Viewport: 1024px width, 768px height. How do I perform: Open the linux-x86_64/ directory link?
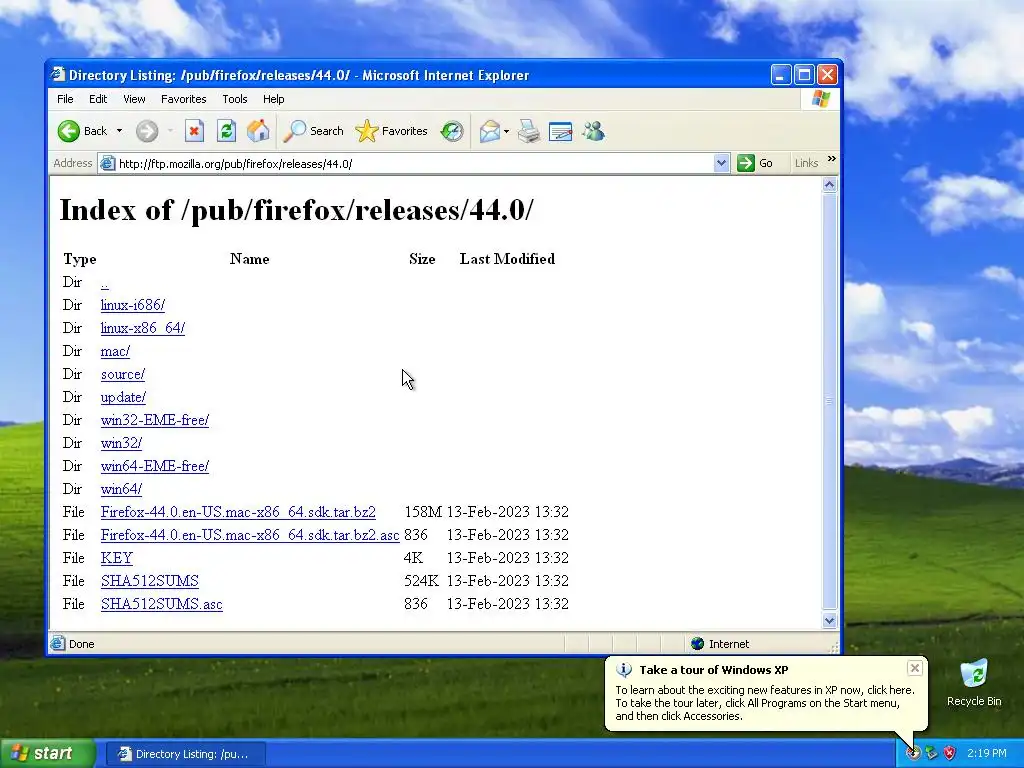[x=142, y=328]
